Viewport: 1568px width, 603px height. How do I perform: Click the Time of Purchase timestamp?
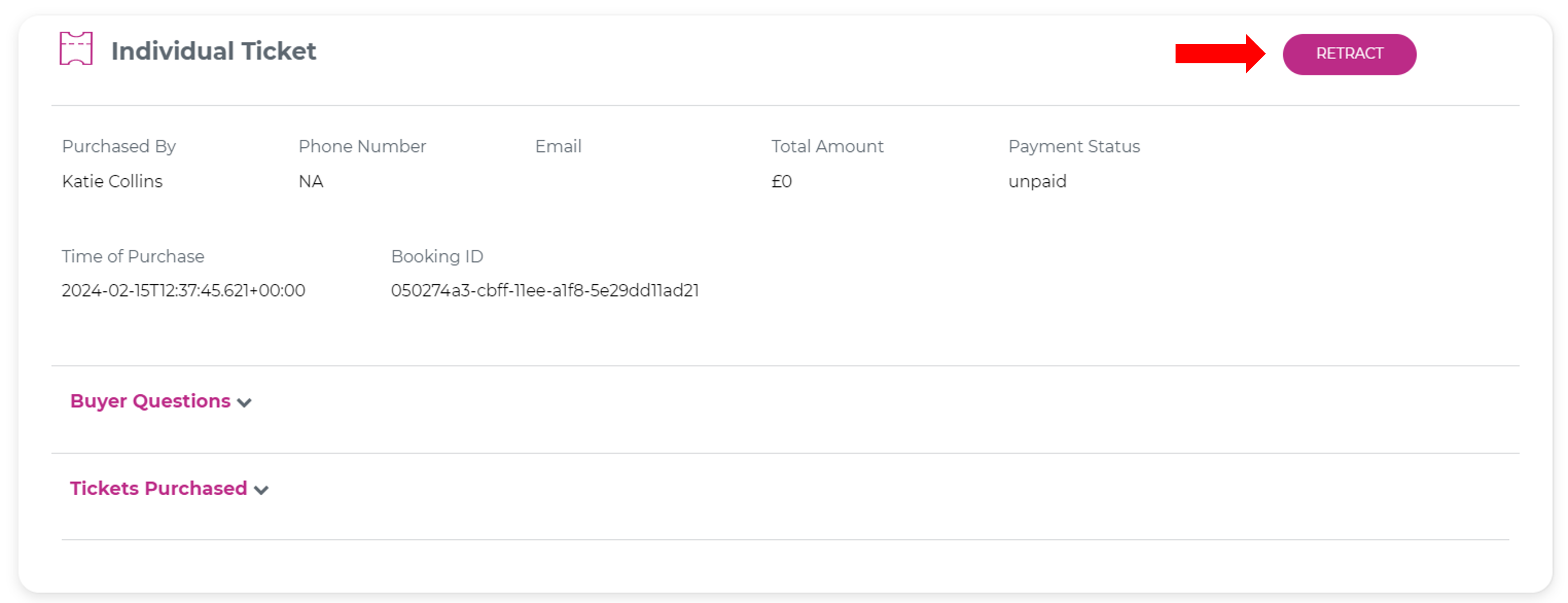(x=183, y=290)
